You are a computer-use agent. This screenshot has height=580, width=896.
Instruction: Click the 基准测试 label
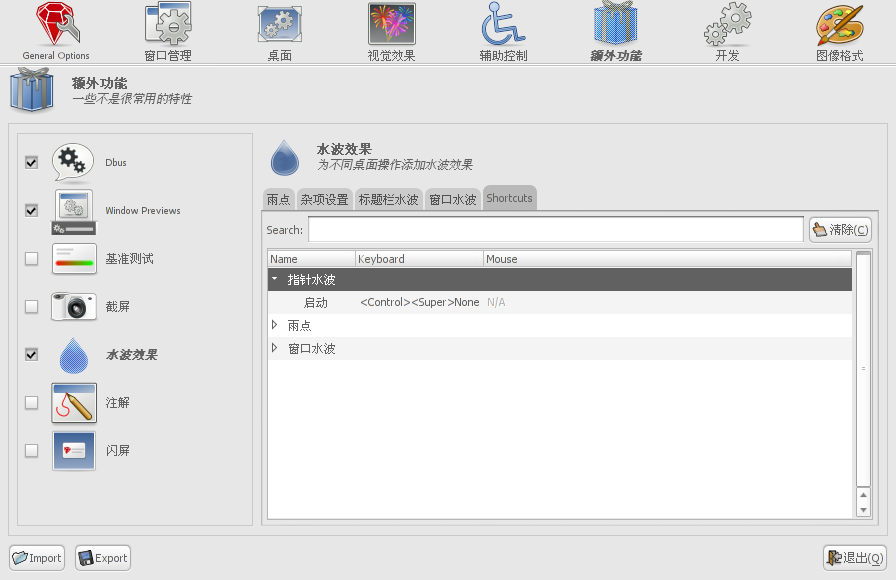(129, 258)
